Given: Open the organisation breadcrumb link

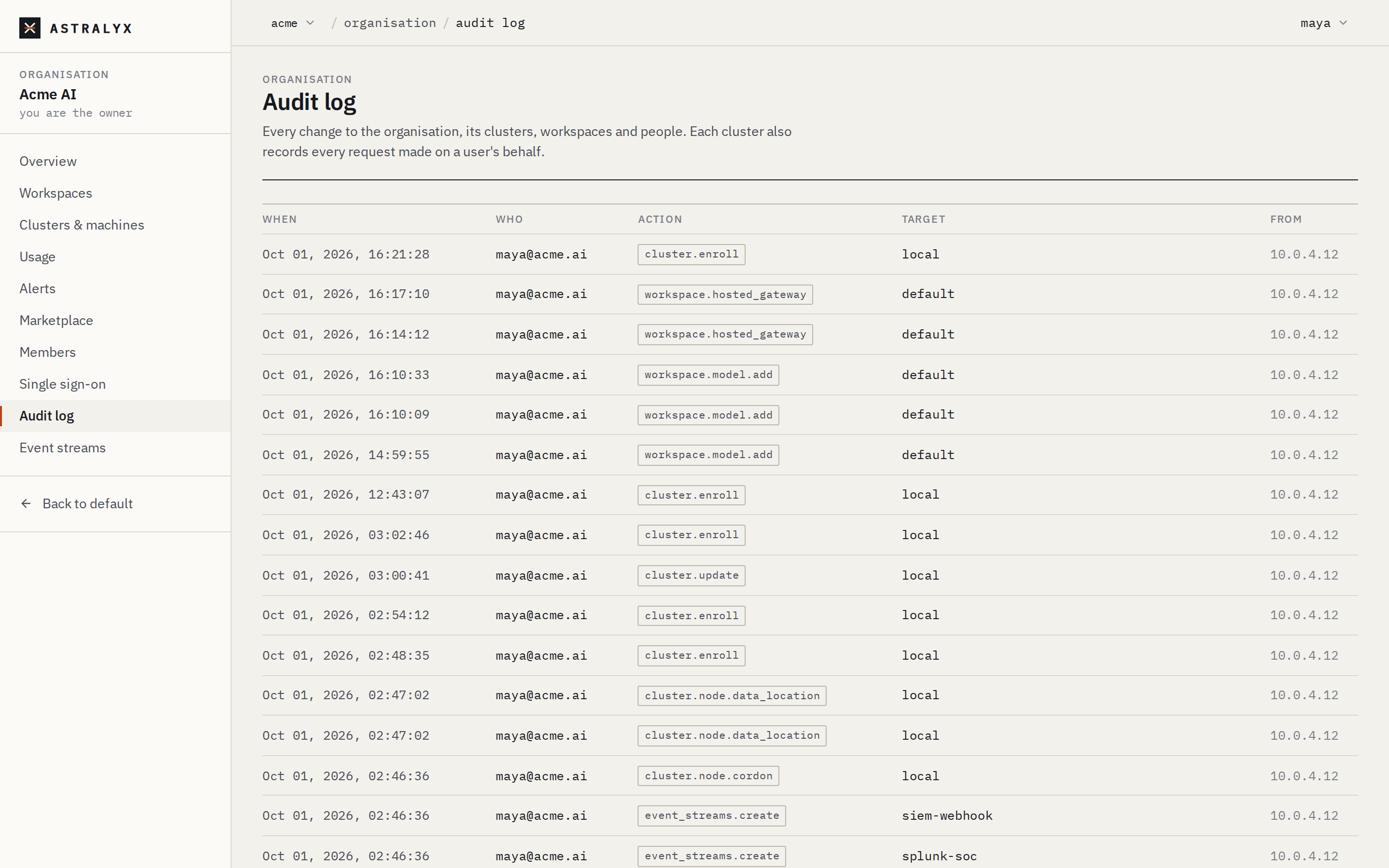Looking at the screenshot, I should click(x=390, y=23).
